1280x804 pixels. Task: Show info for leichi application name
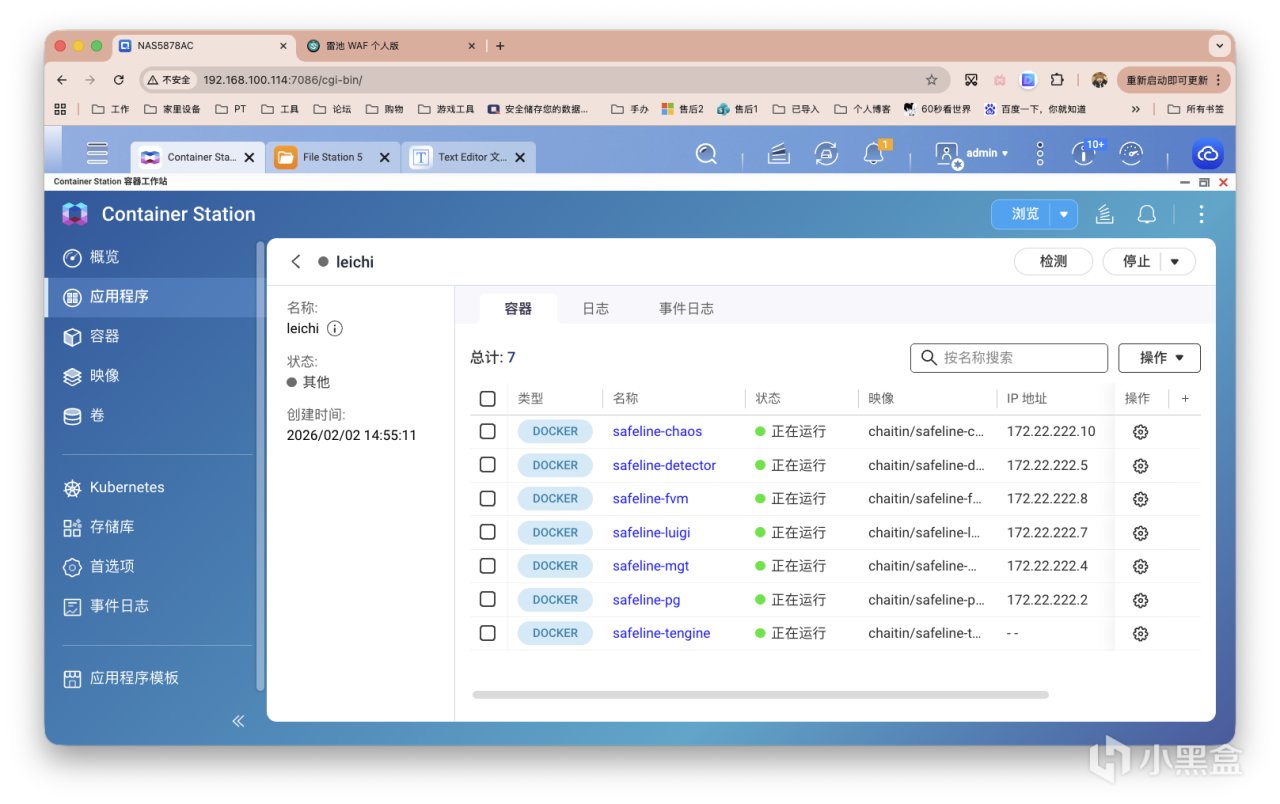click(335, 328)
